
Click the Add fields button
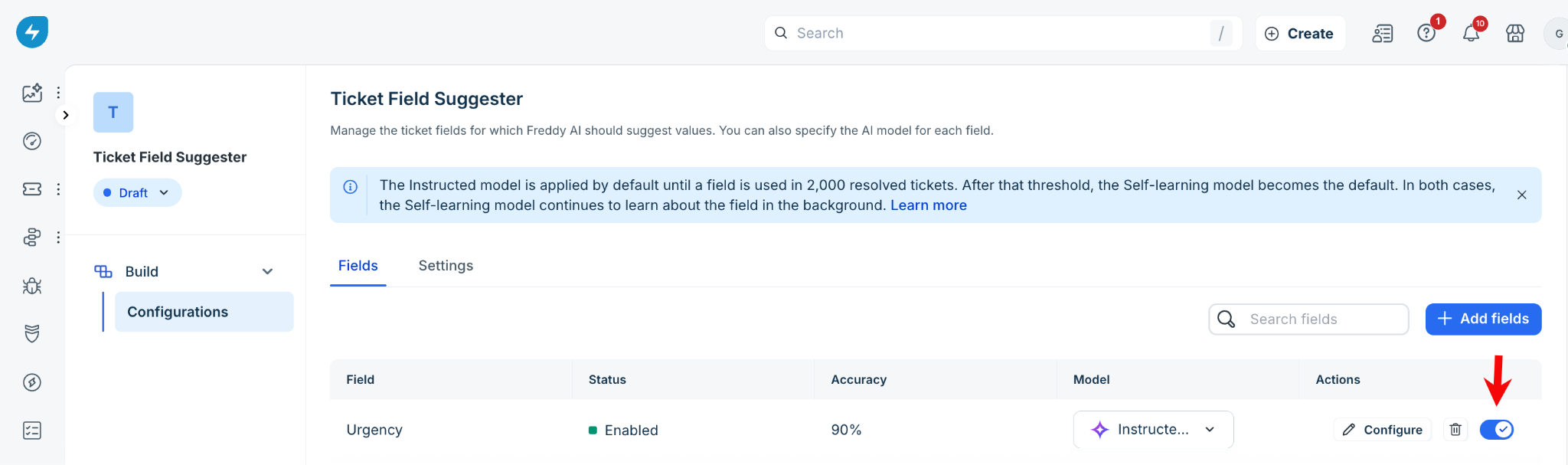coord(1483,319)
